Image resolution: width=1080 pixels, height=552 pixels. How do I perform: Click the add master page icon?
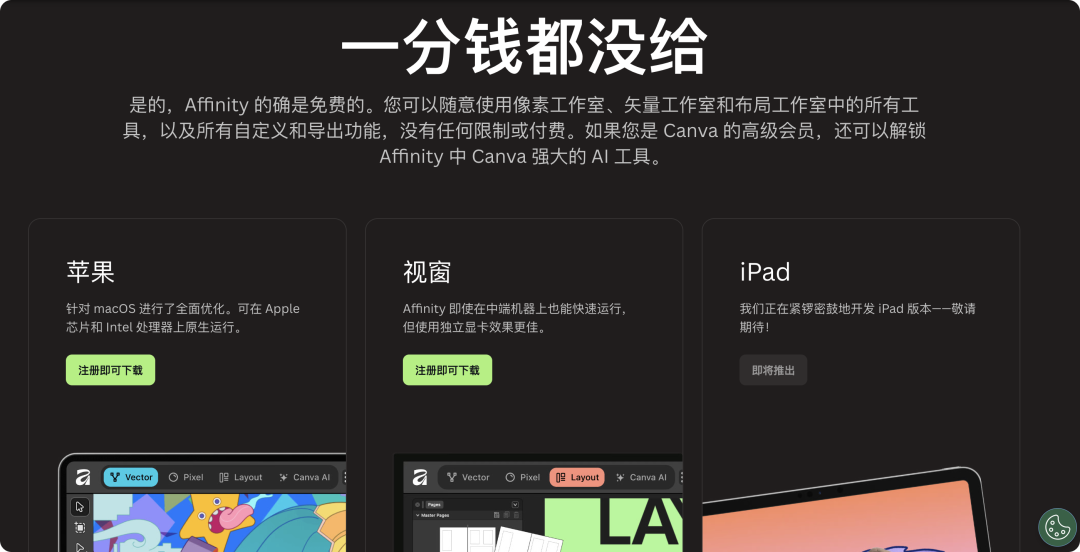497,515
